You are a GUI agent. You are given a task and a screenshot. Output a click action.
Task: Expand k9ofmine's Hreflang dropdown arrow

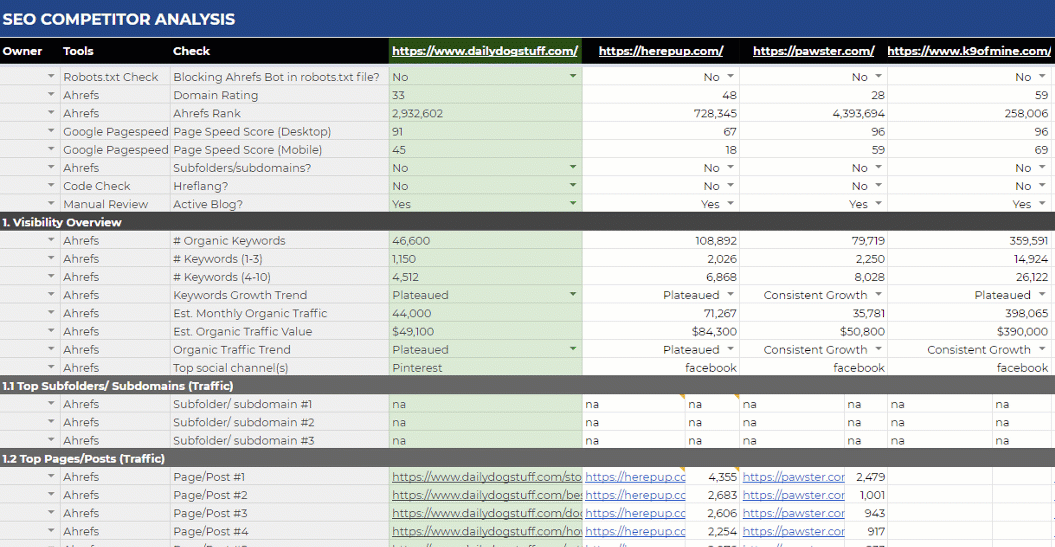tap(1041, 186)
